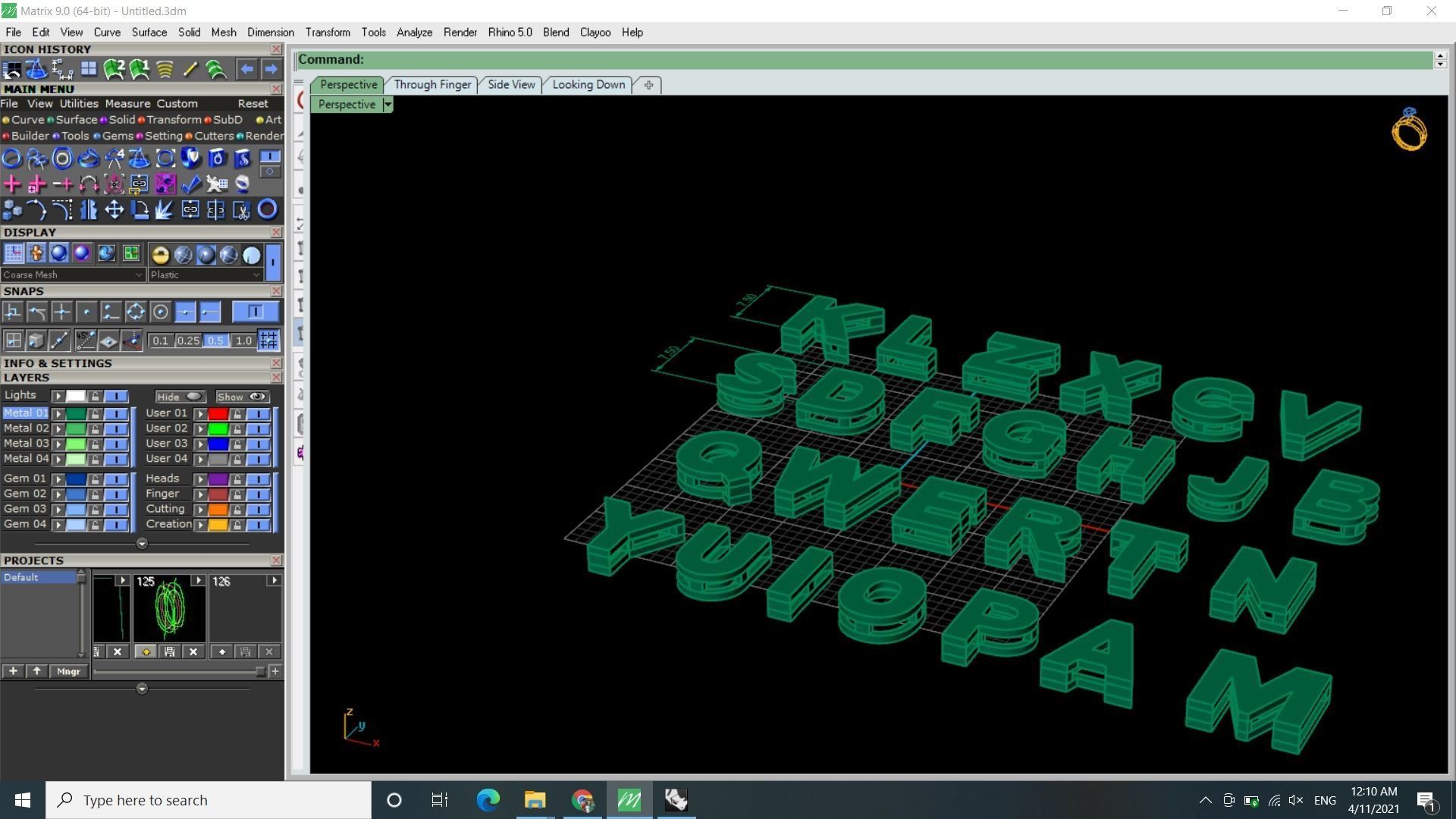
Task: Toggle the lock for Metal 02 layer
Action: coord(95,428)
